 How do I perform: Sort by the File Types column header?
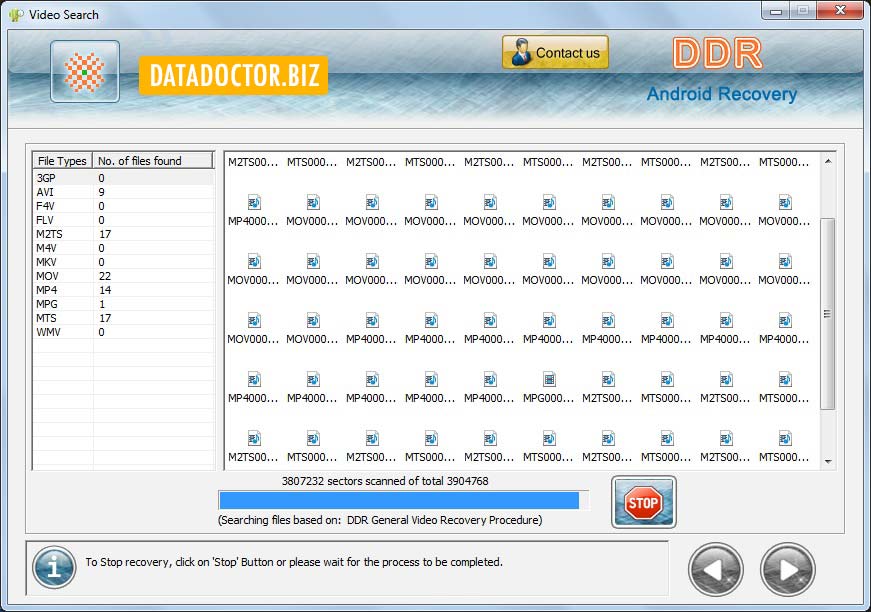[x=62, y=160]
